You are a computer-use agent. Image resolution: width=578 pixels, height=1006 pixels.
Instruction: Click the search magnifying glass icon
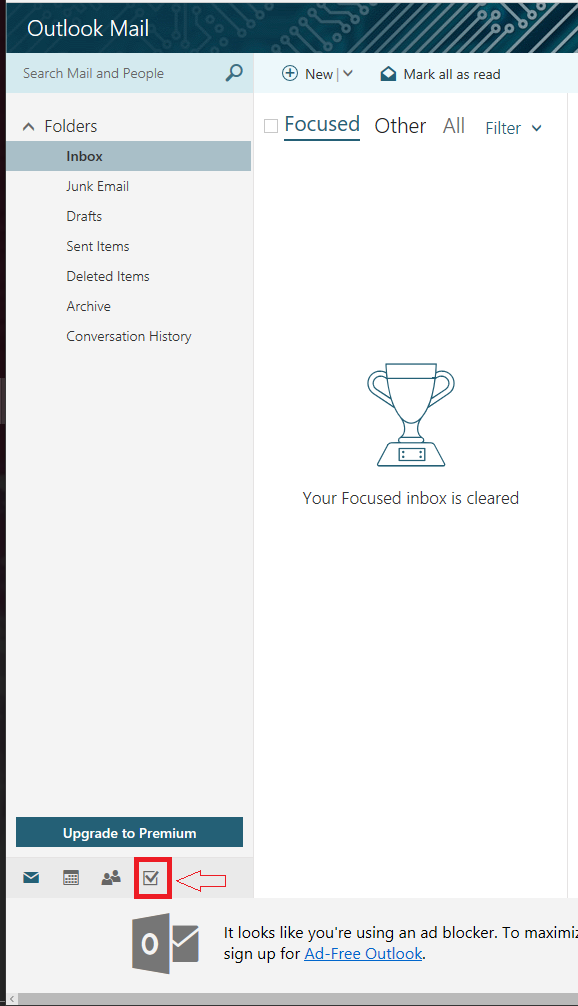(x=234, y=72)
